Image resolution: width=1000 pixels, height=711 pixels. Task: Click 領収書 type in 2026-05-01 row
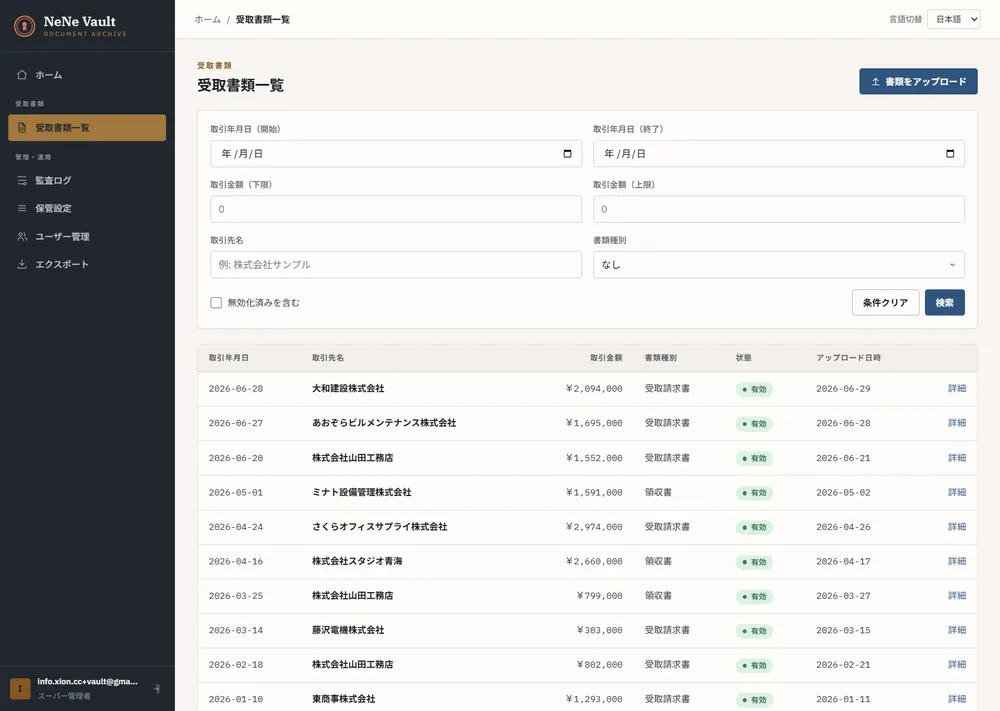[x=658, y=492]
